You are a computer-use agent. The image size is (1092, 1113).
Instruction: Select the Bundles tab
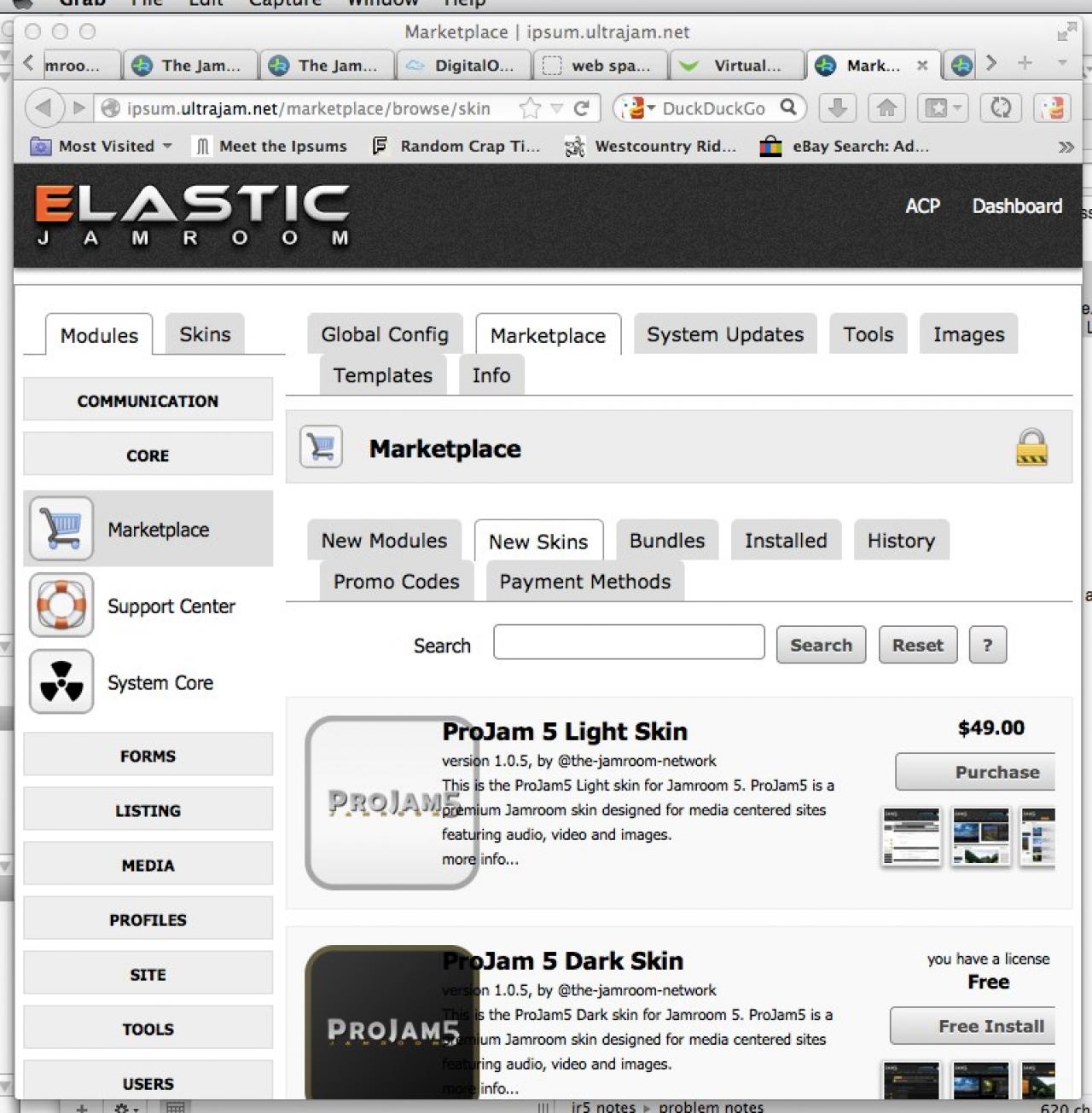[666, 541]
